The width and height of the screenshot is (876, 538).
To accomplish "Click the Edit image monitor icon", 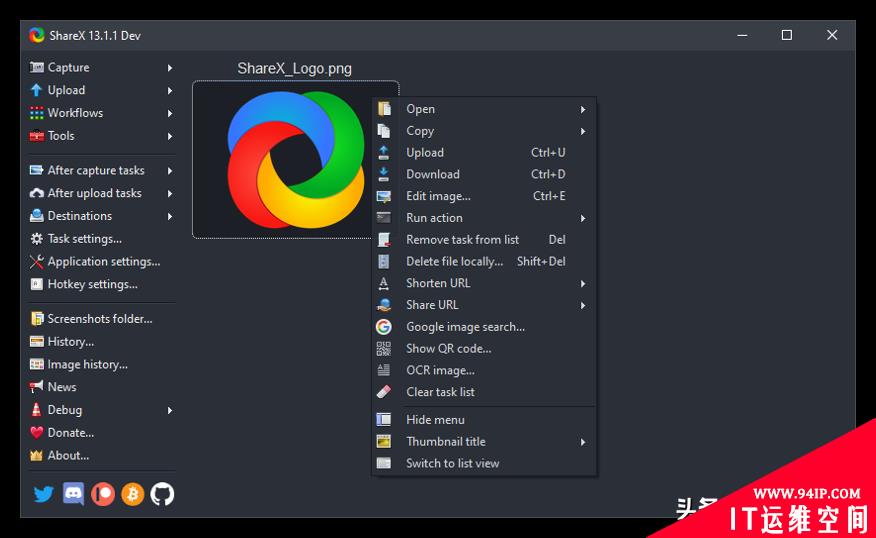I will (x=383, y=196).
